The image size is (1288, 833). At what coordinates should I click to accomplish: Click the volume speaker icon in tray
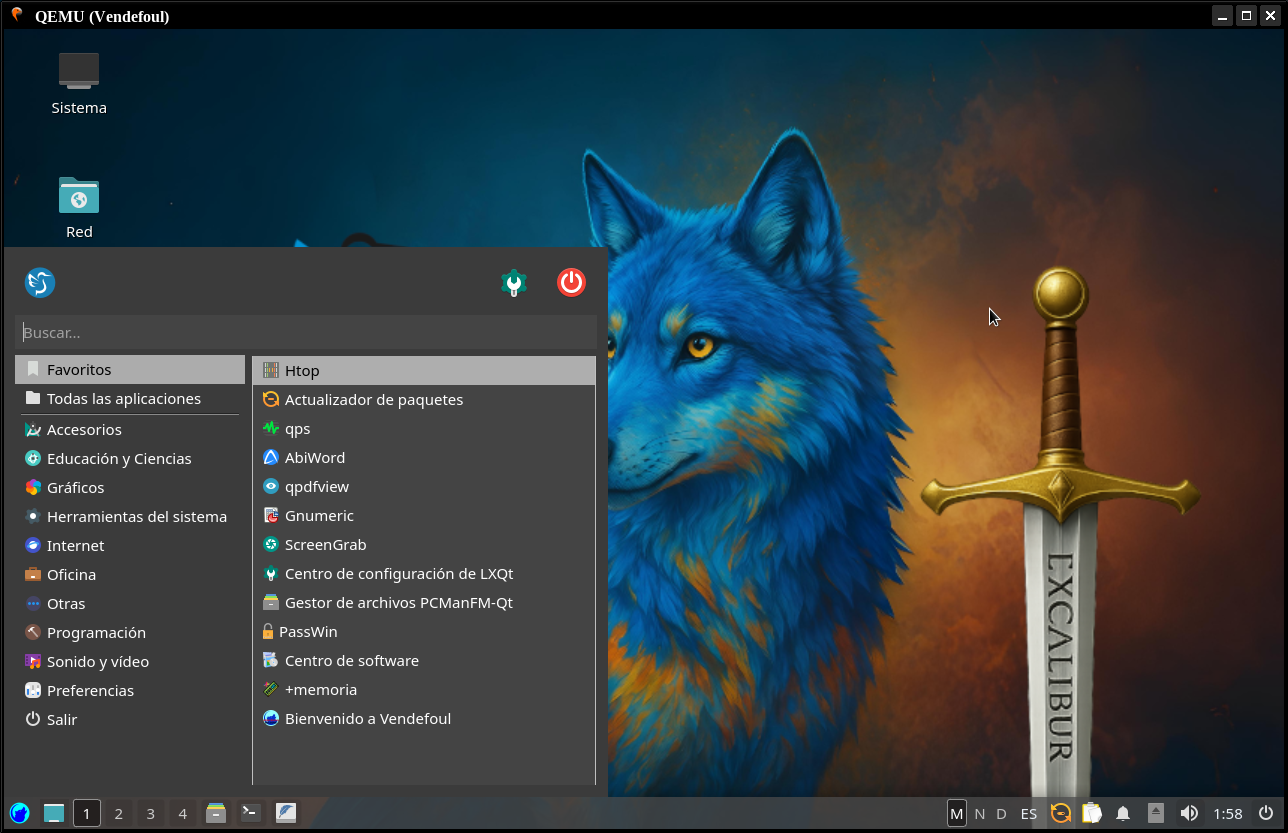click(1189, 814)
